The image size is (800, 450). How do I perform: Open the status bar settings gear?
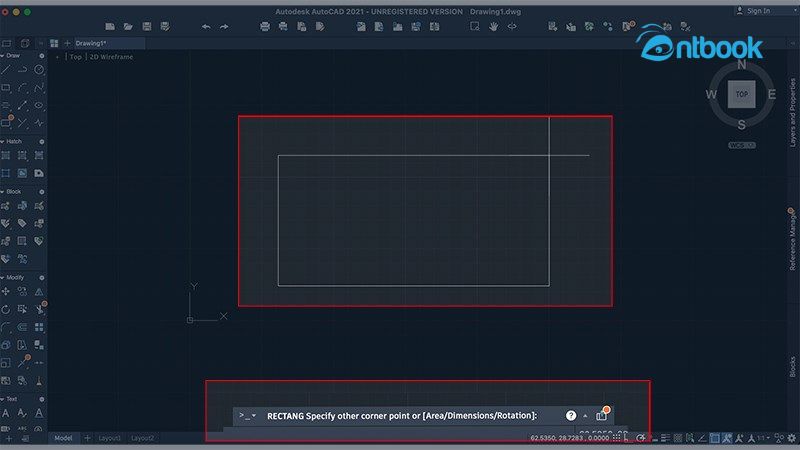point(792,438)
